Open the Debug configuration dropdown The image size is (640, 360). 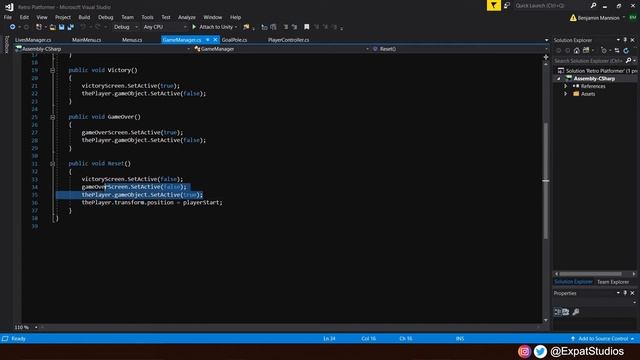pos(125,27)
